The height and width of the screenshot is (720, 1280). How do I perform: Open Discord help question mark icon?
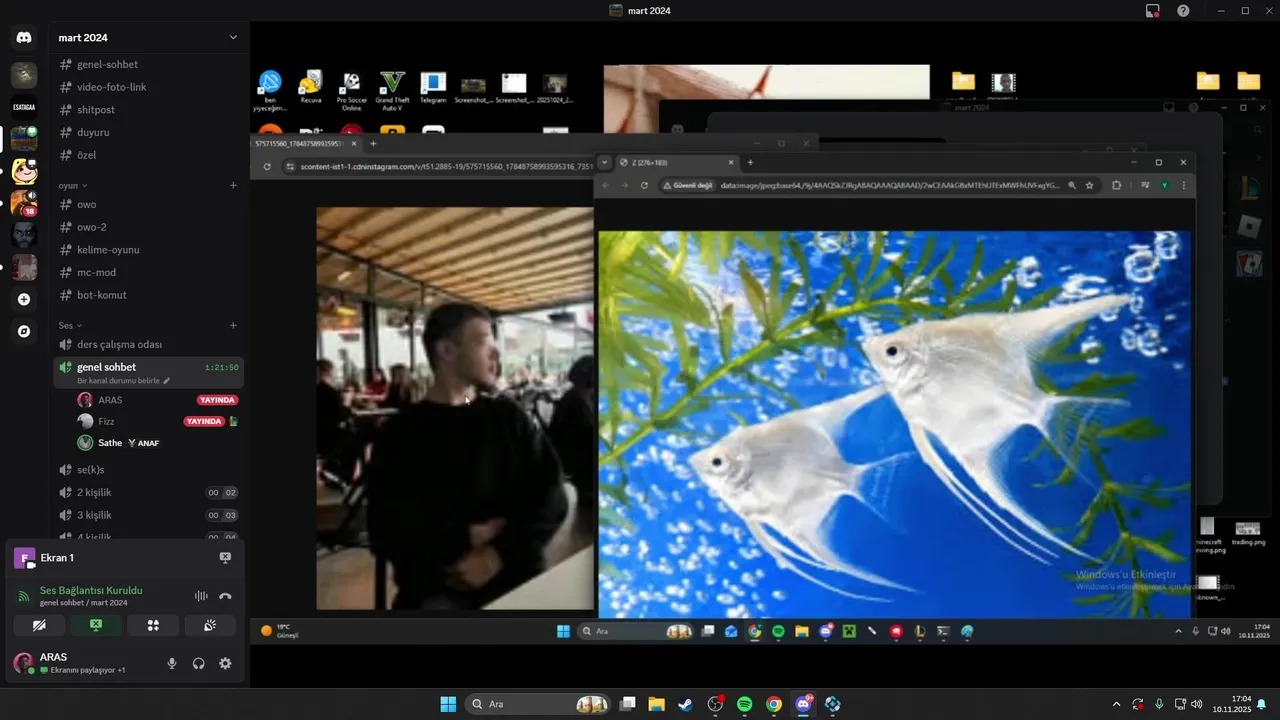(x=1183, y=11)
